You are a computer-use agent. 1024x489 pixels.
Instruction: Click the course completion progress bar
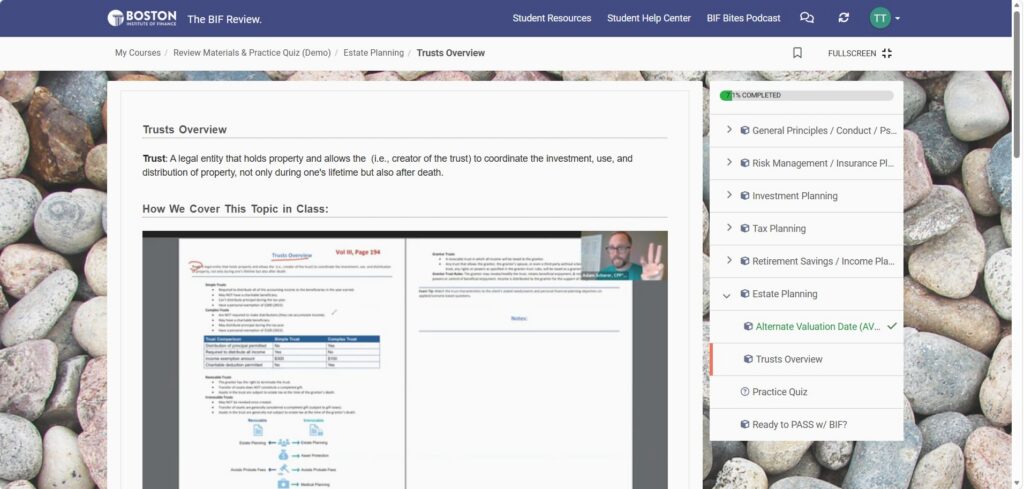click(806, 95)
